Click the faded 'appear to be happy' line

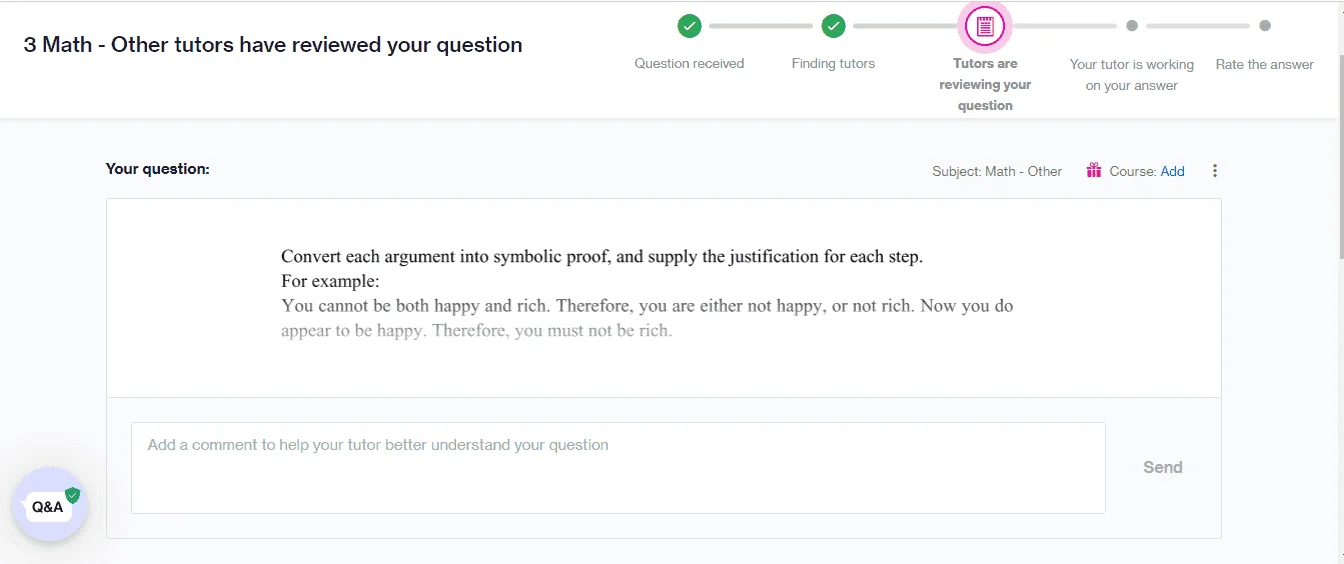point(476,330)
